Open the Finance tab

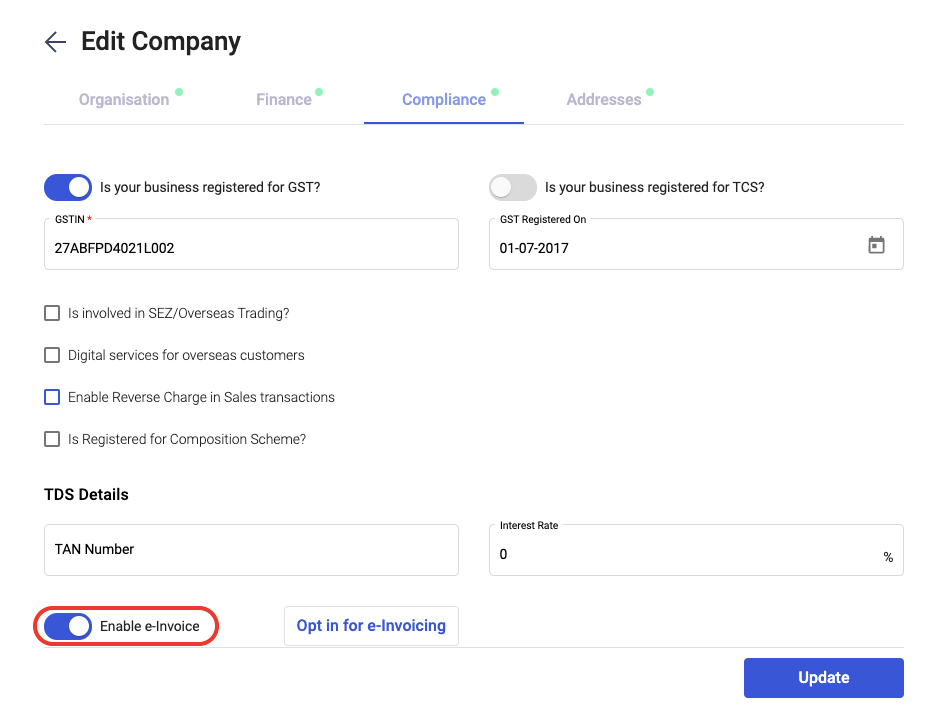[284, 100]
